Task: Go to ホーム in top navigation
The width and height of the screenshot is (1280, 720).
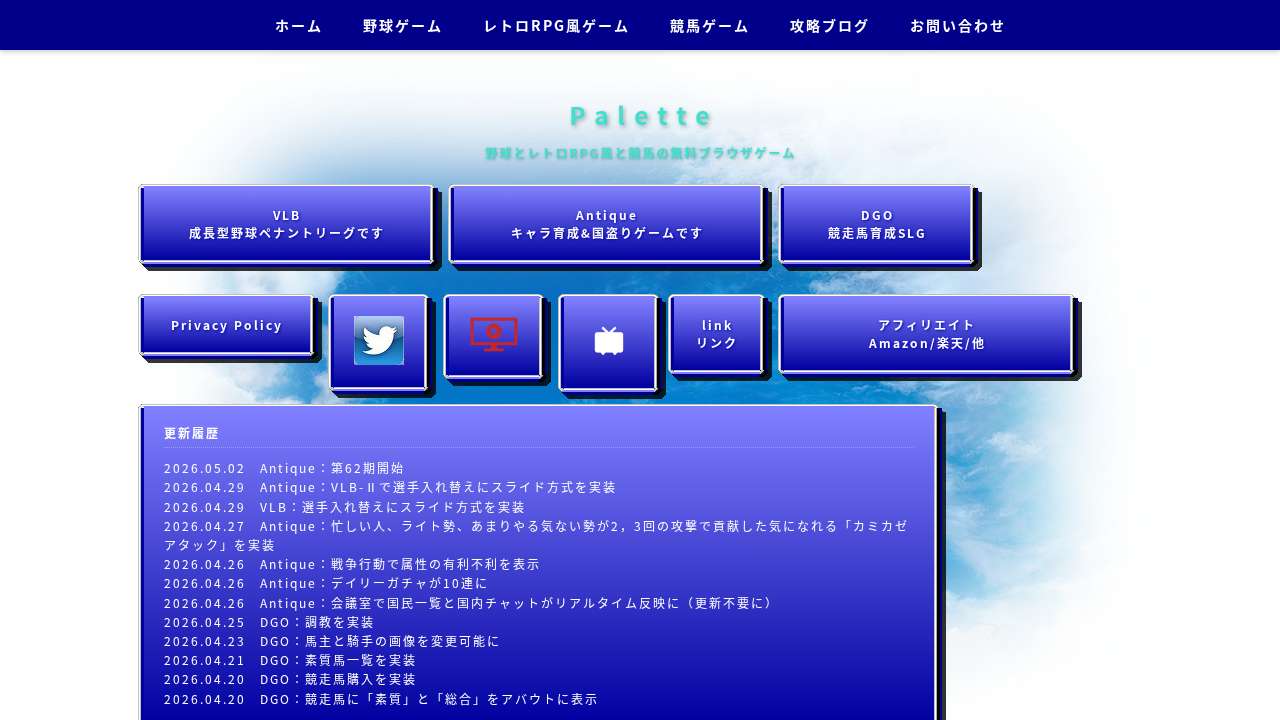Action: pos(298,26)
